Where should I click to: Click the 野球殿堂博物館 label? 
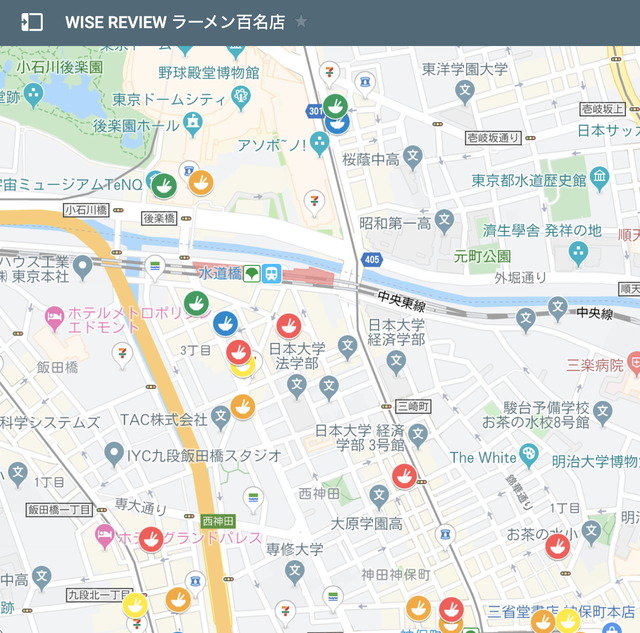209,73
